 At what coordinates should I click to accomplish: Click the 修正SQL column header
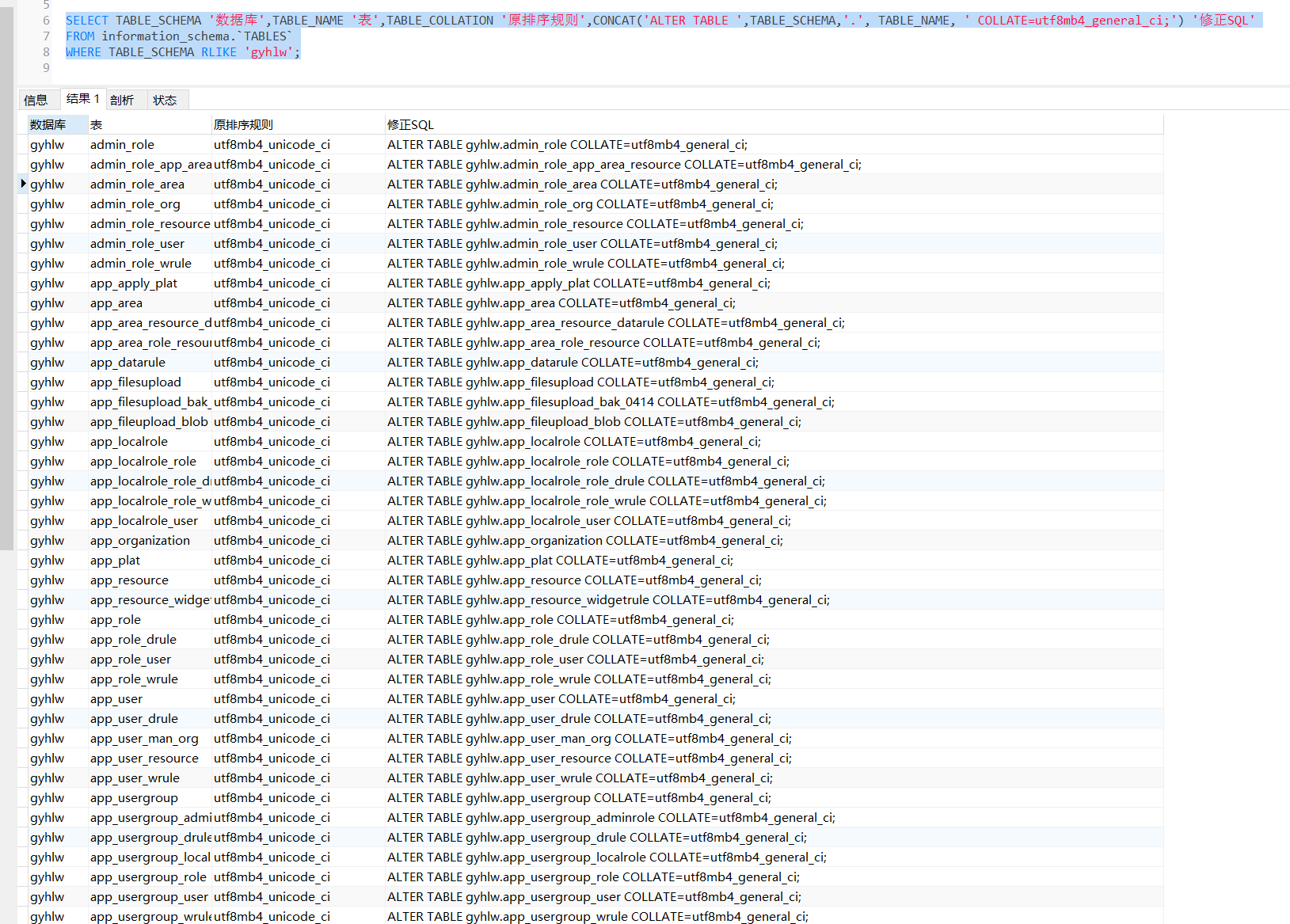click(x=410, y=124)
